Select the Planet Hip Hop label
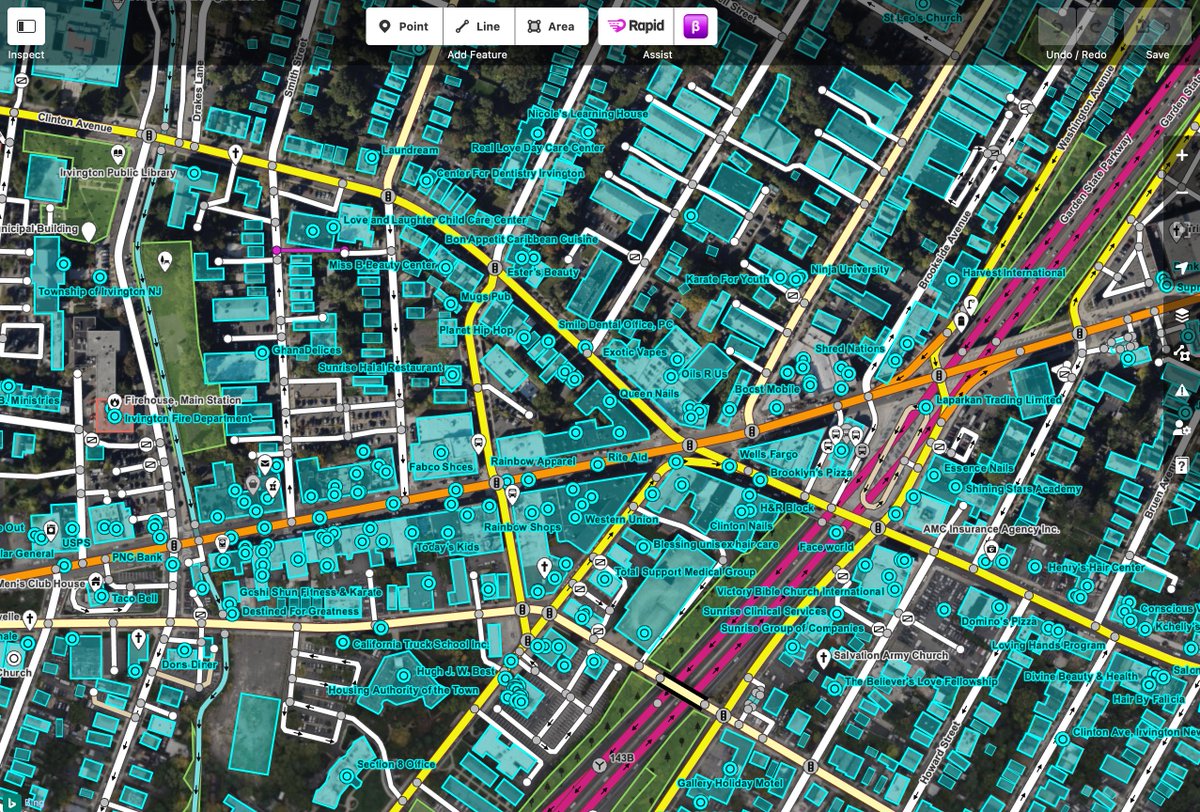 point(475,329)
